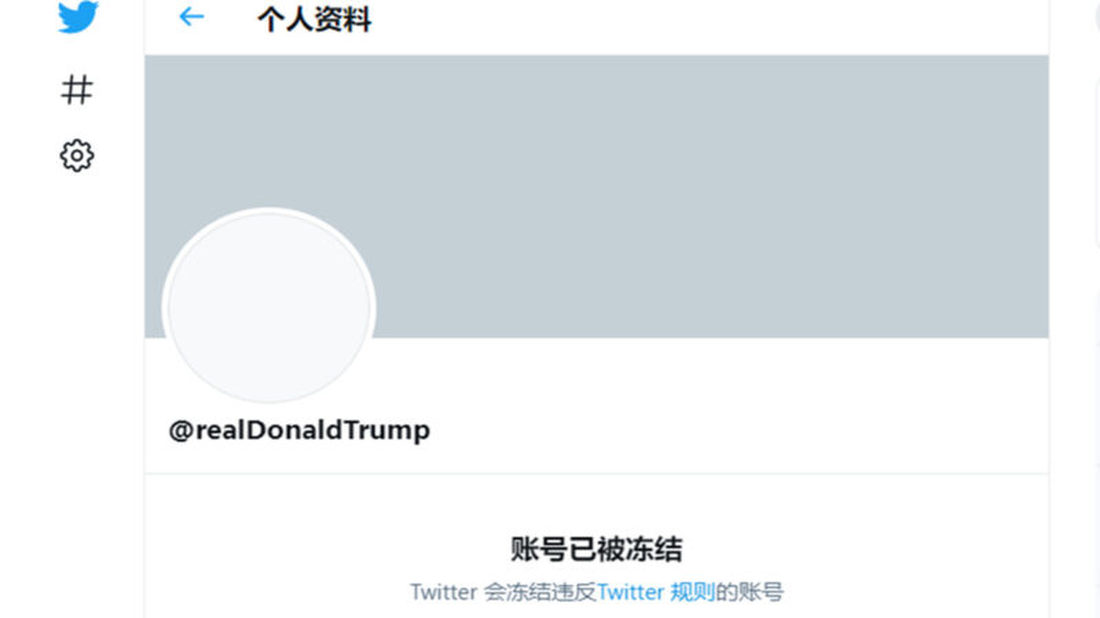Click the 账号已被冻结 heading
This screenshot has width=1100, height=618.
[596, 549]
